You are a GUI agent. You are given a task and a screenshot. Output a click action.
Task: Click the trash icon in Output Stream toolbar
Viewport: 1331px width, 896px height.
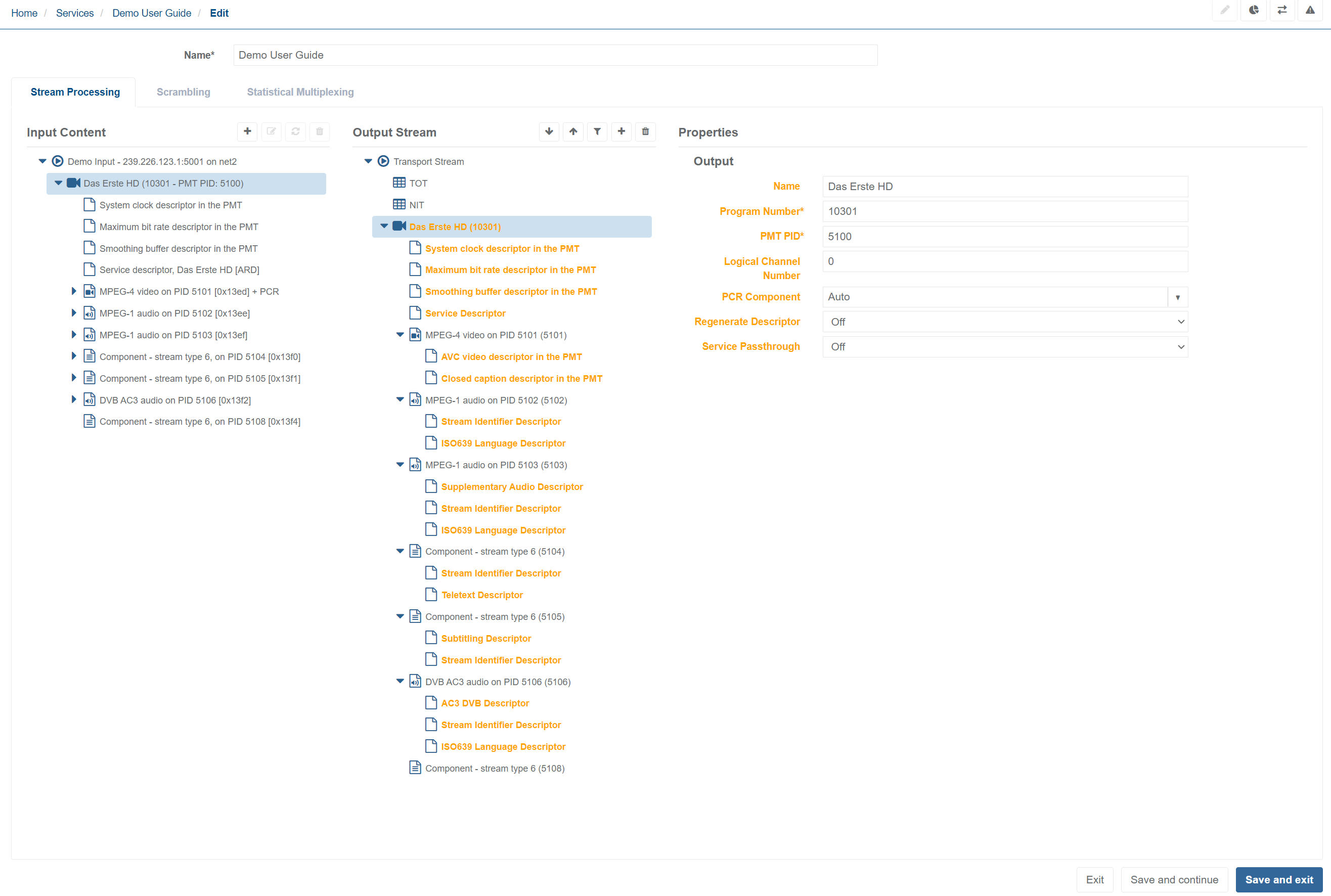[x=645, y=131]
